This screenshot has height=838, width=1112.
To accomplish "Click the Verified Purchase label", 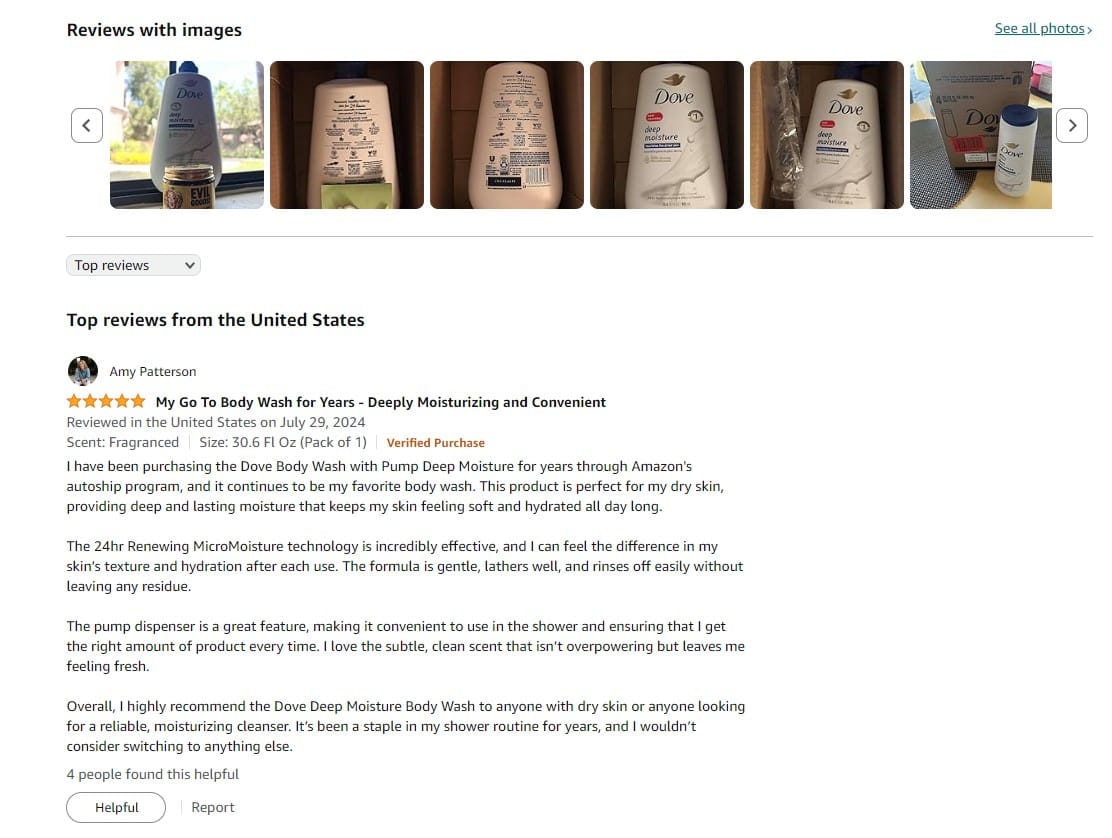I will [x=435, y=442].
